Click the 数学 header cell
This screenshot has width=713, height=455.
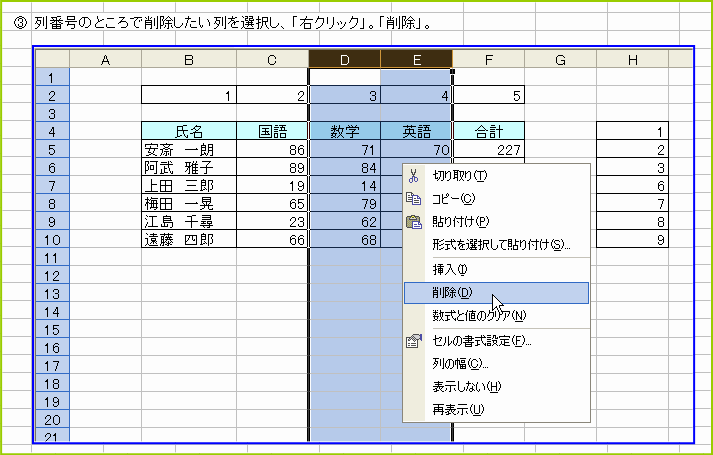(x=345, y=131)
